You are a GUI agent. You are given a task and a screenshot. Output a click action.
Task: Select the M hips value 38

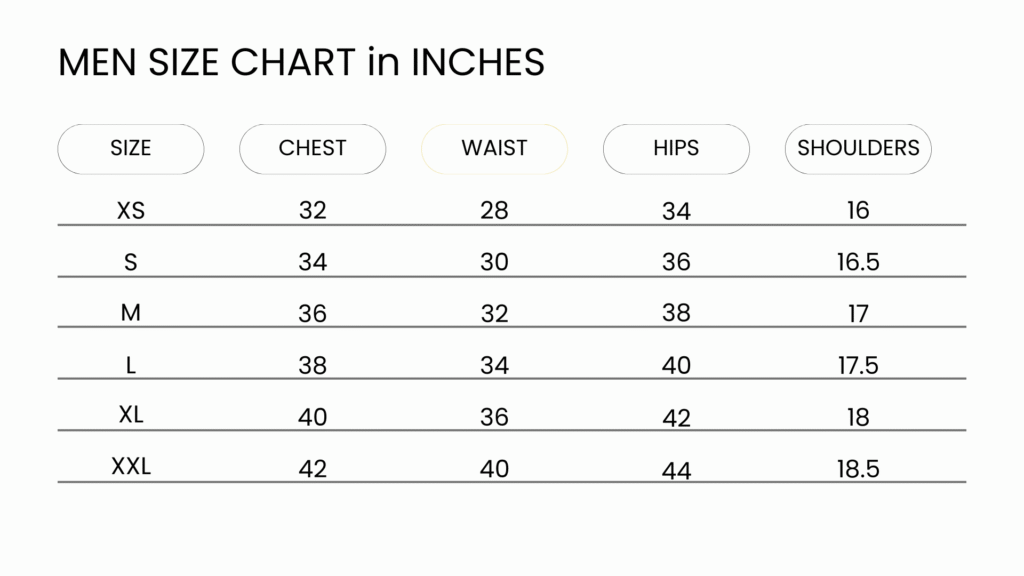(x=676, y=313)
